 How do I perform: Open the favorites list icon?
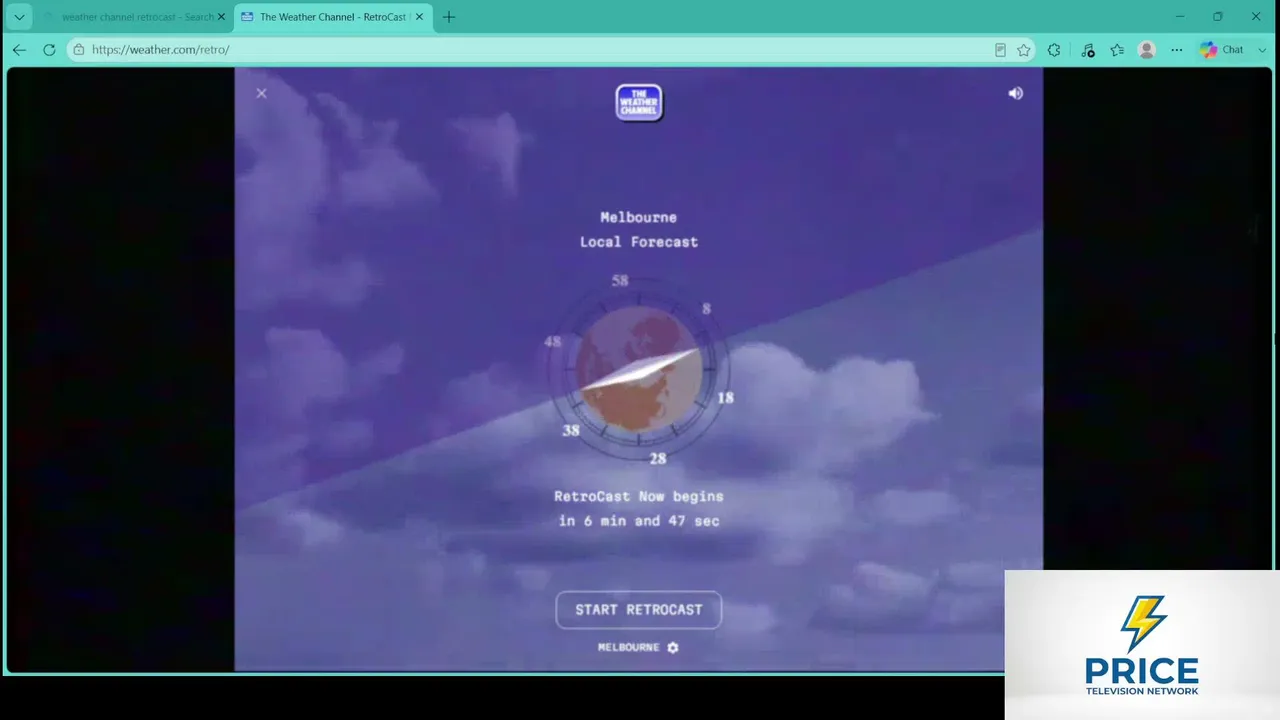coord(1117,50)
